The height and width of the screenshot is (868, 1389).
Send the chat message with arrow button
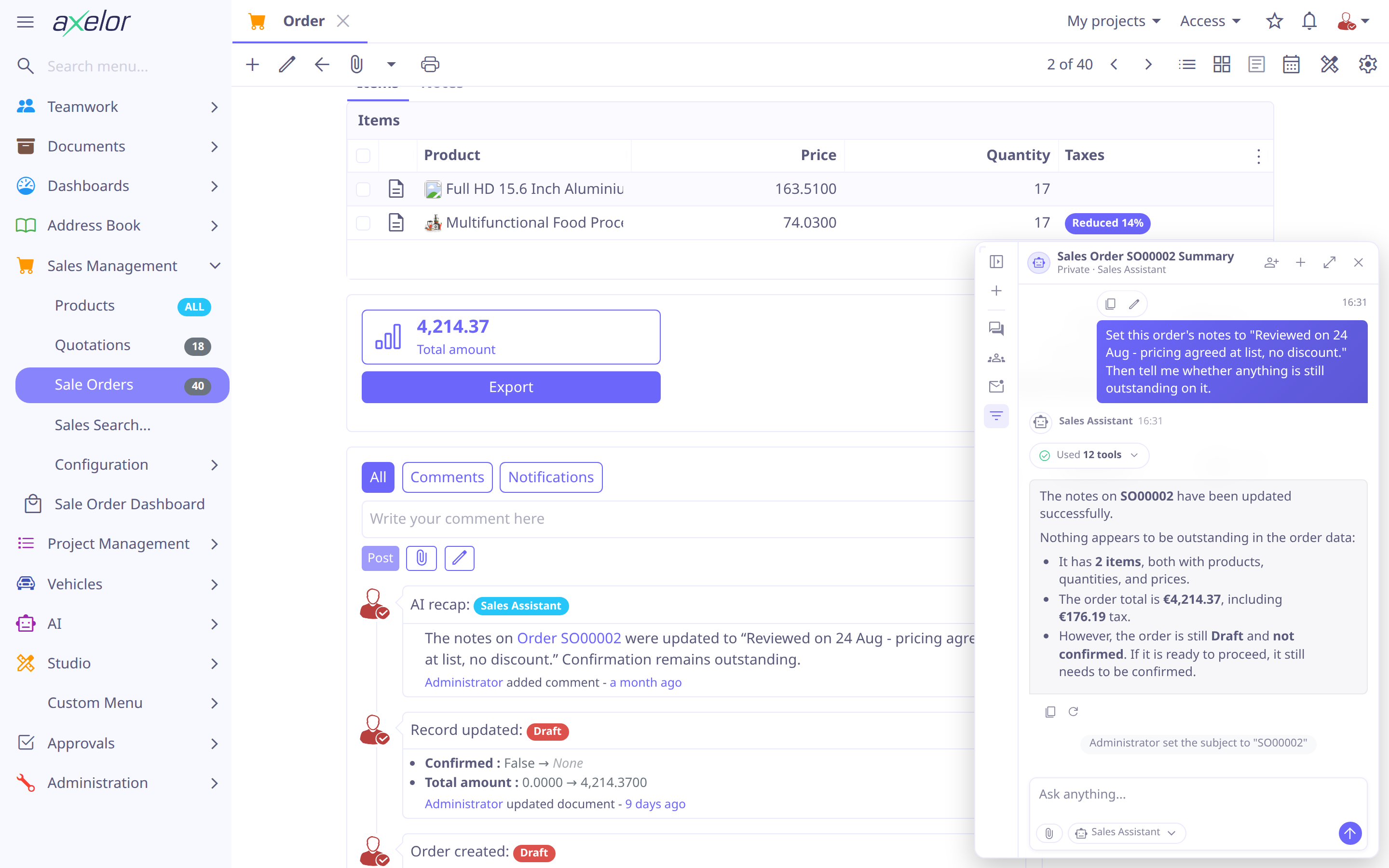1350,833
